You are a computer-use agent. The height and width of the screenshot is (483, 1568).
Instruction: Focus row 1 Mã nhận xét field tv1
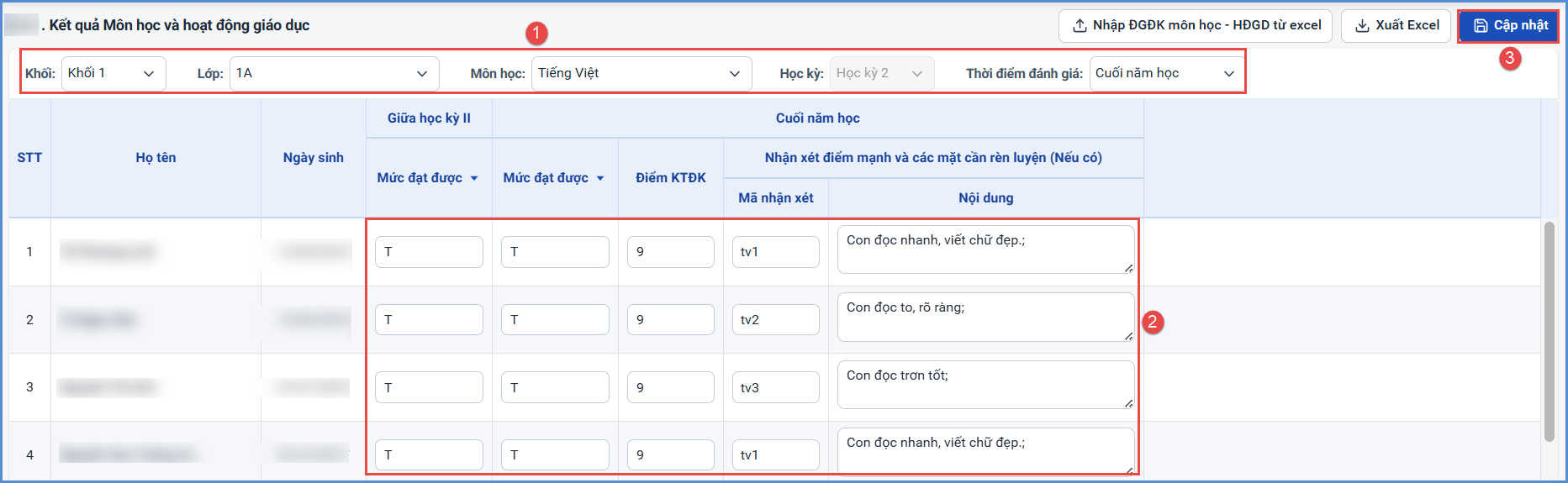point(776,252)
